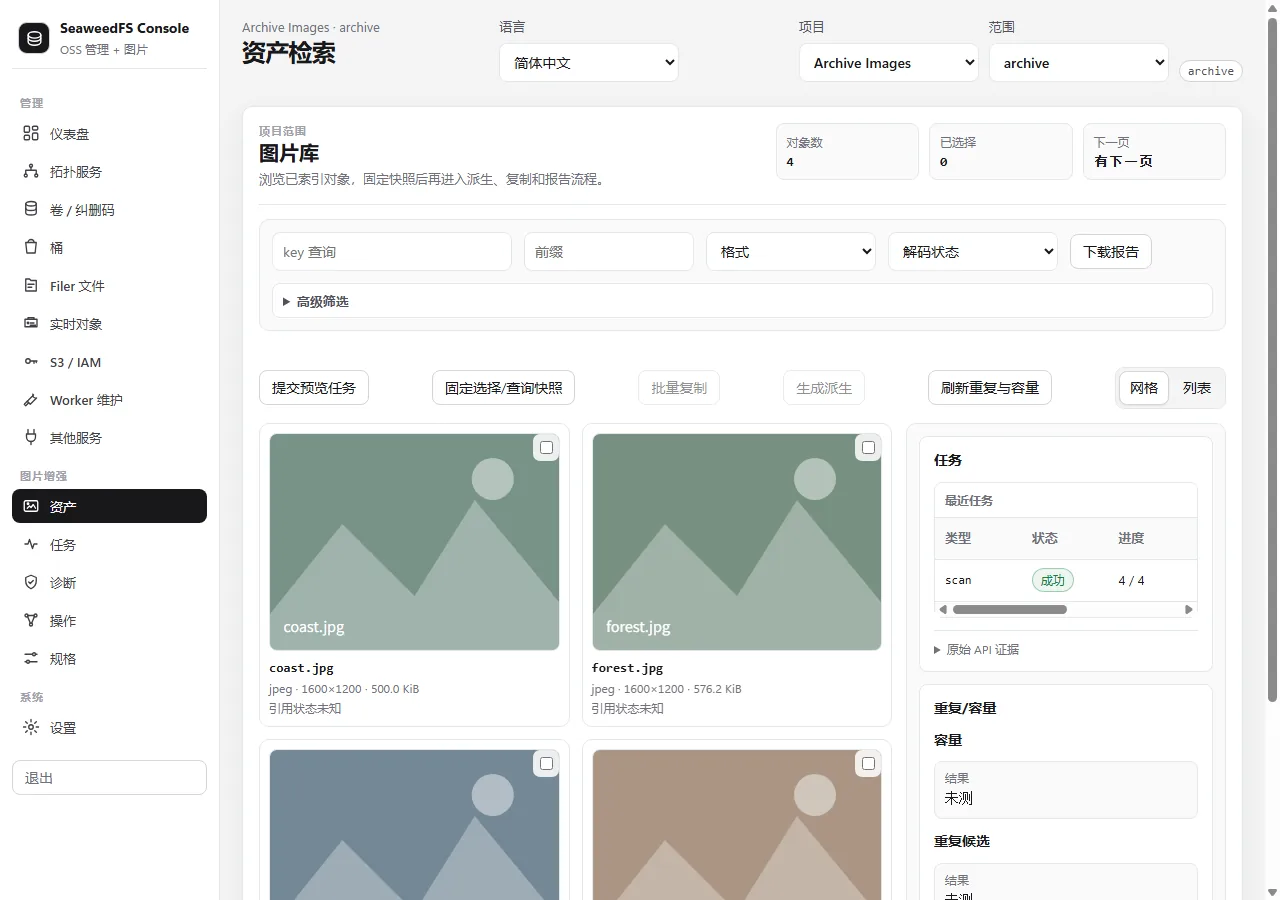This screenshot has height=900, width=1280.
Task: Focus the 前缀 prefix input field
Action: (x=609, y=252)
